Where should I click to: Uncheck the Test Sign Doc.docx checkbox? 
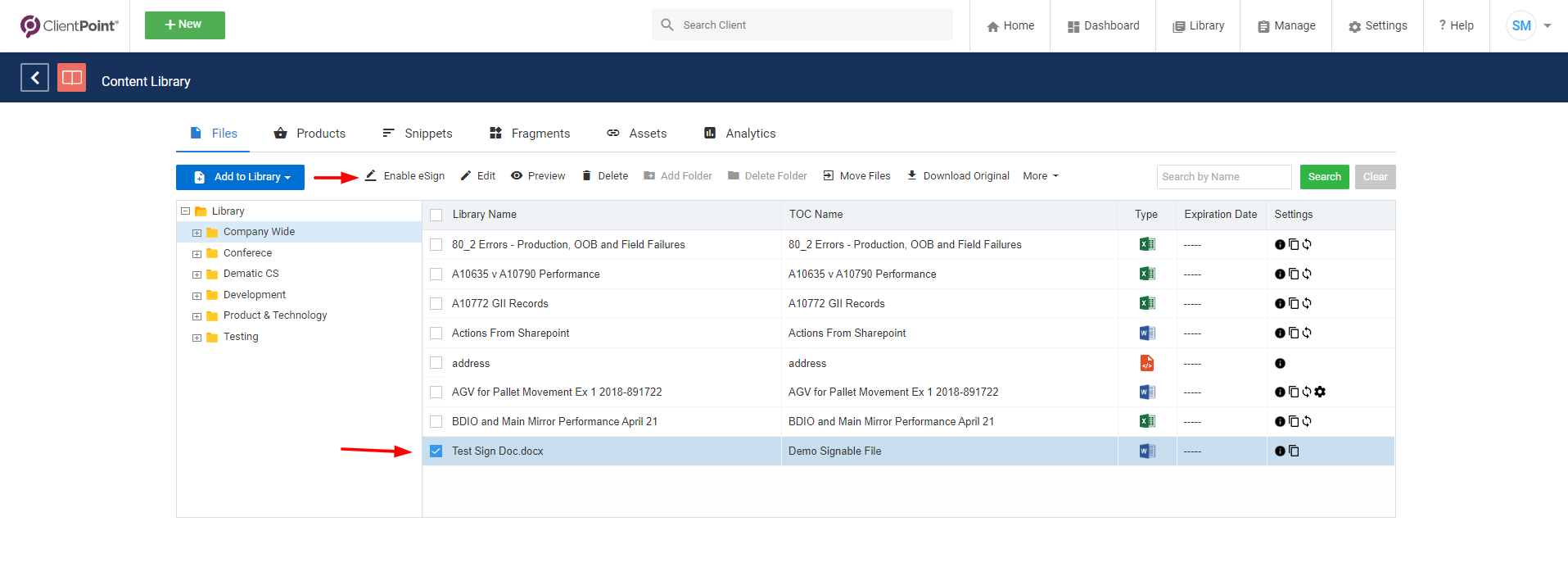point(436,451)
